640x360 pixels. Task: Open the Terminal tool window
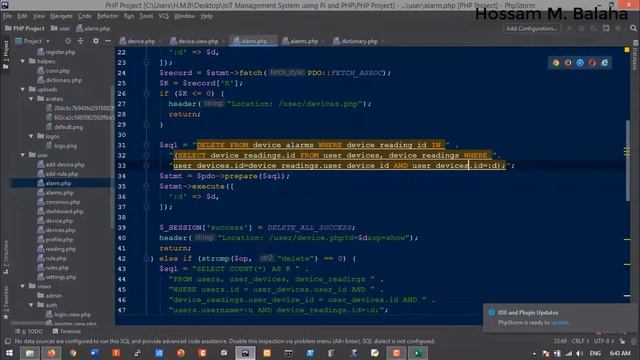[x=68, y=331]
